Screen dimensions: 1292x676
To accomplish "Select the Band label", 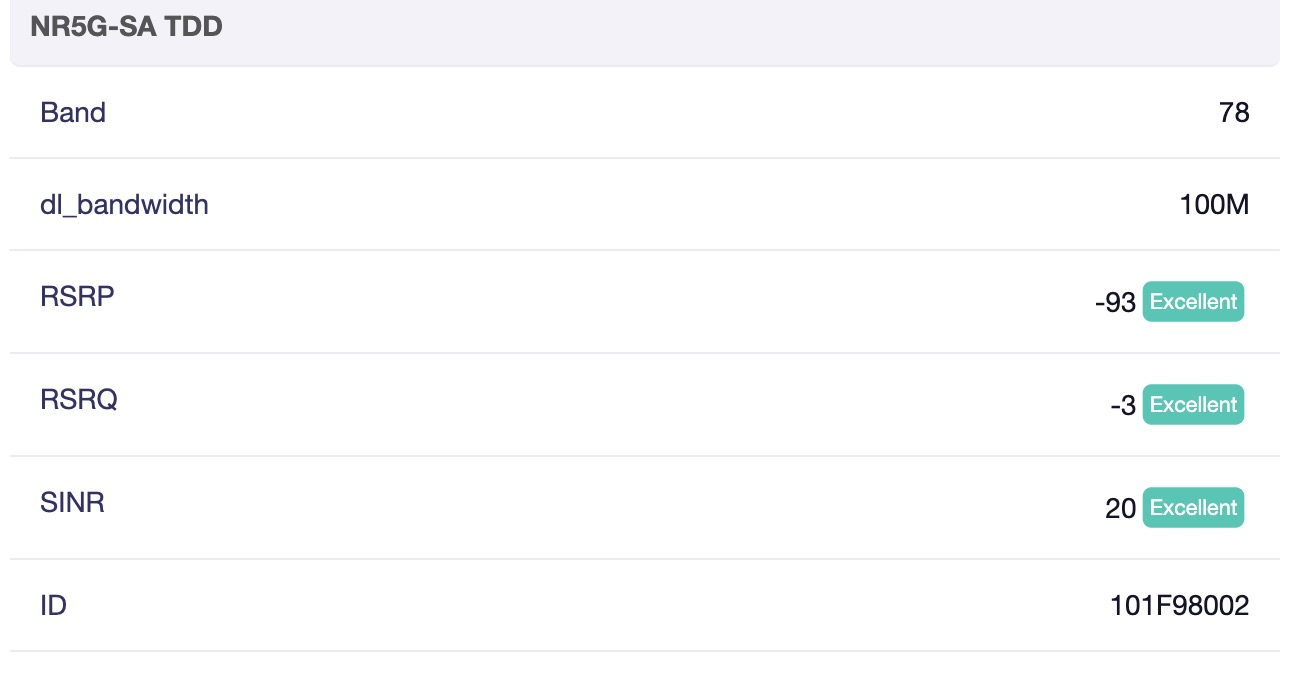I will coord(73,113).
